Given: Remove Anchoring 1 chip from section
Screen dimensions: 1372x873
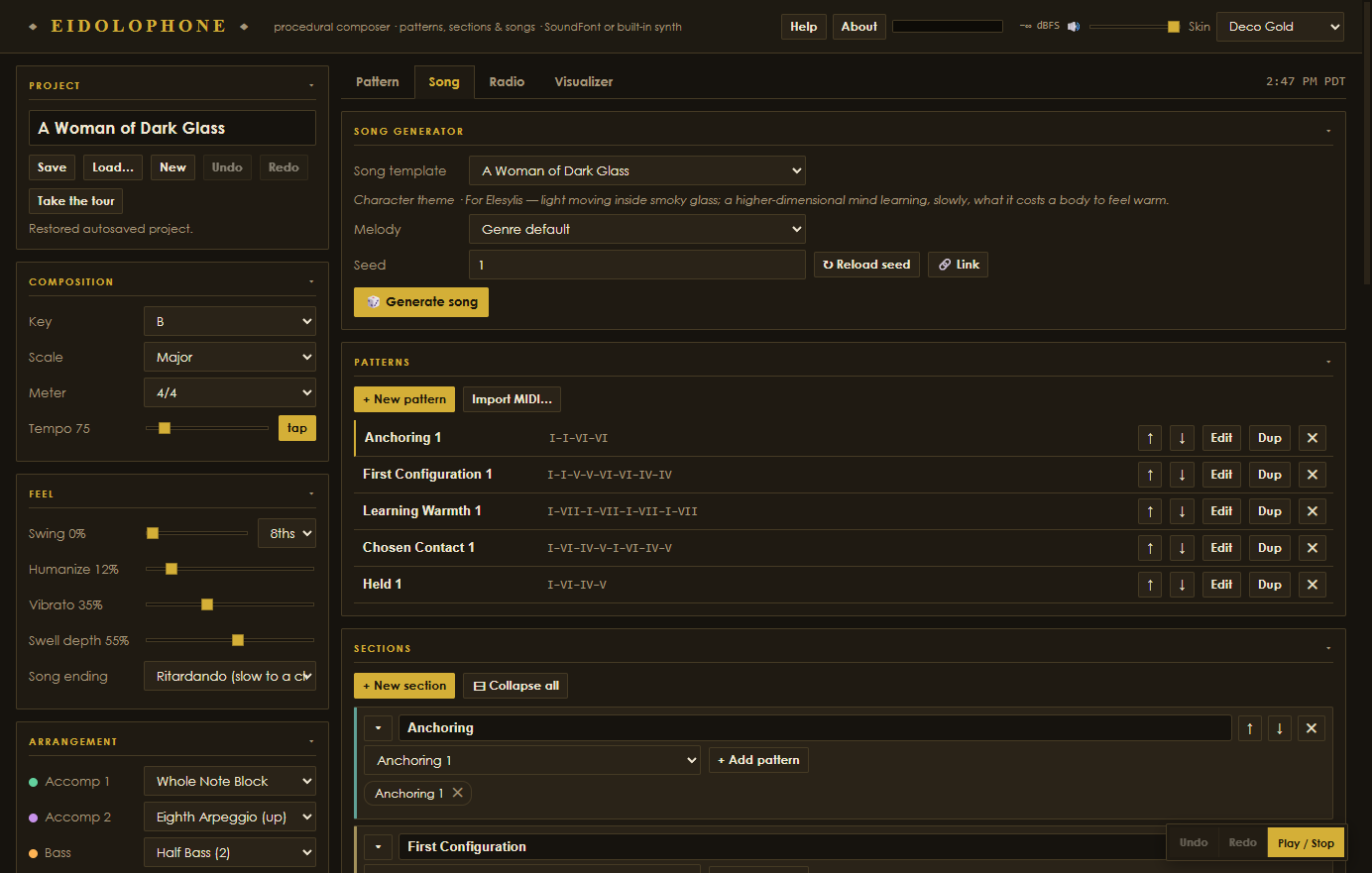Looking at the screenshot, I should tap(457, 793).
